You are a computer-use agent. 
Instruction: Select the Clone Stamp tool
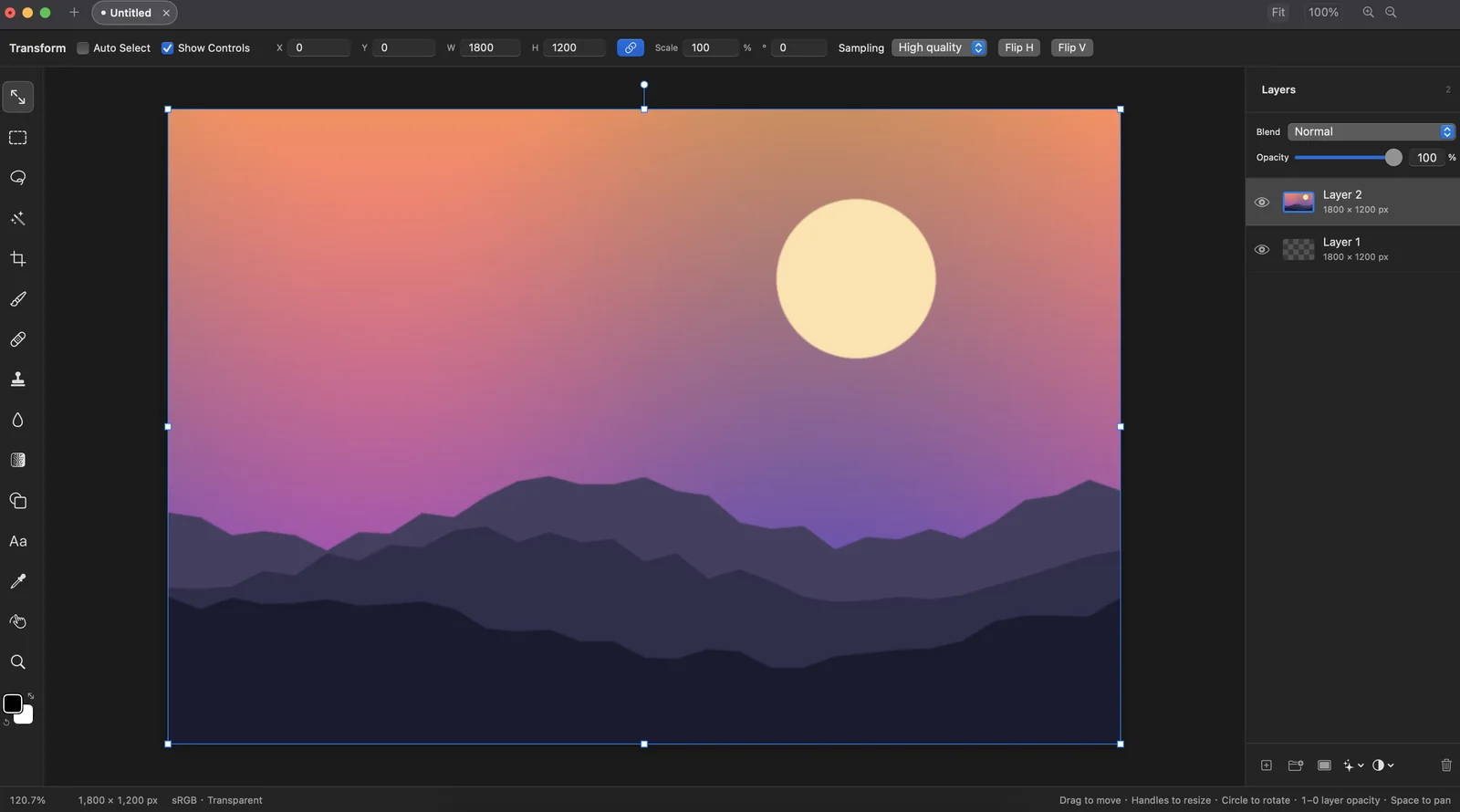coord(18,380)
